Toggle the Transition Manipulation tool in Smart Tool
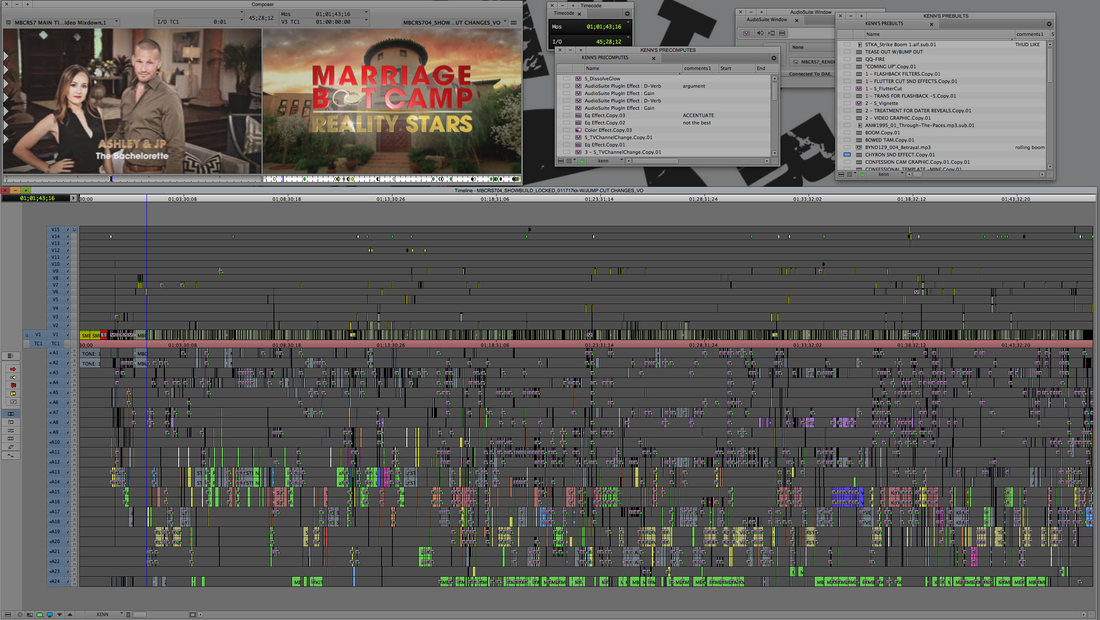 tap(13, 402)
